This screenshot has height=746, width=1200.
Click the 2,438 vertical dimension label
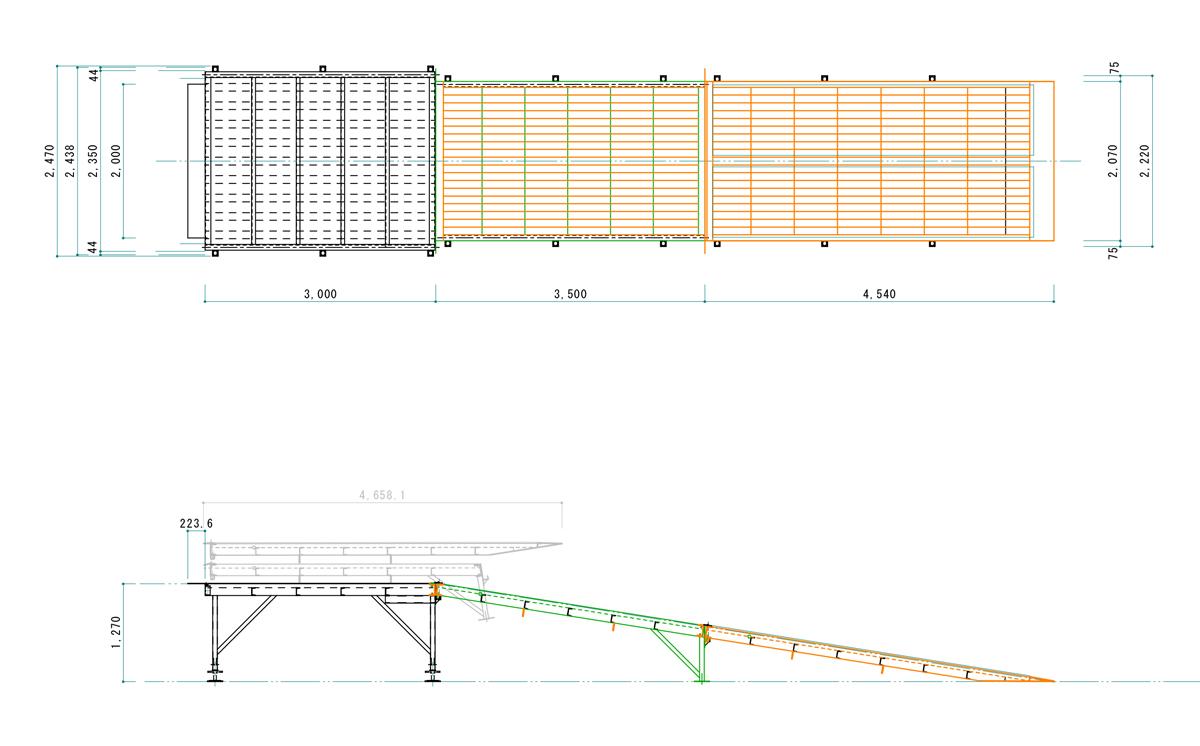[70, 160]
